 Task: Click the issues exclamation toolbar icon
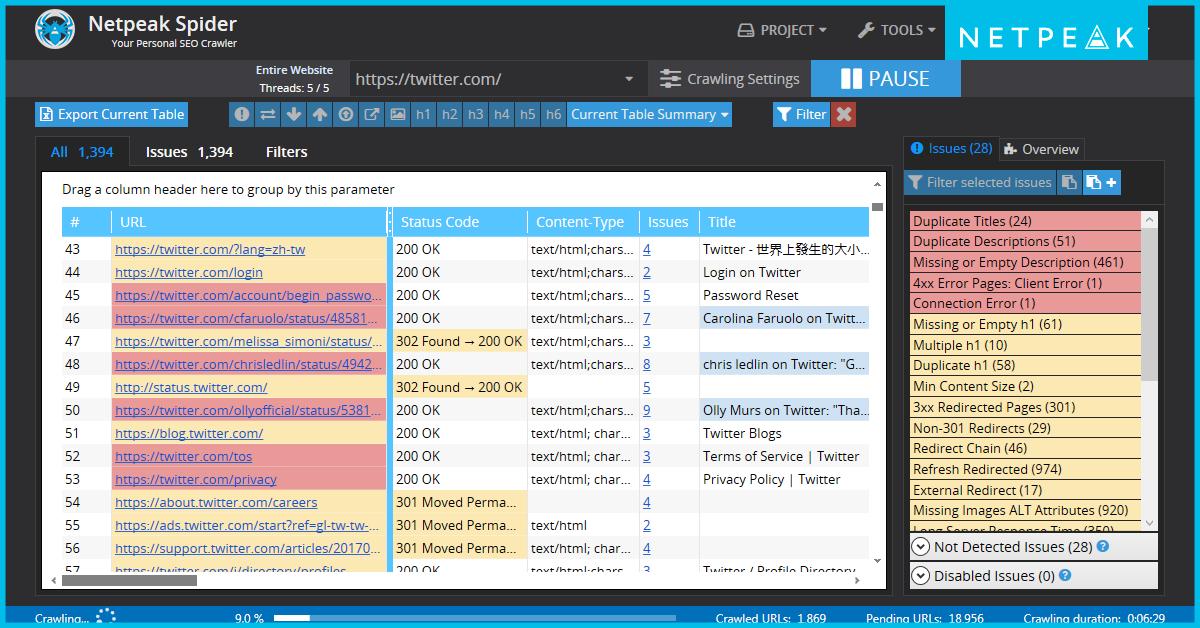click(241, 114)
